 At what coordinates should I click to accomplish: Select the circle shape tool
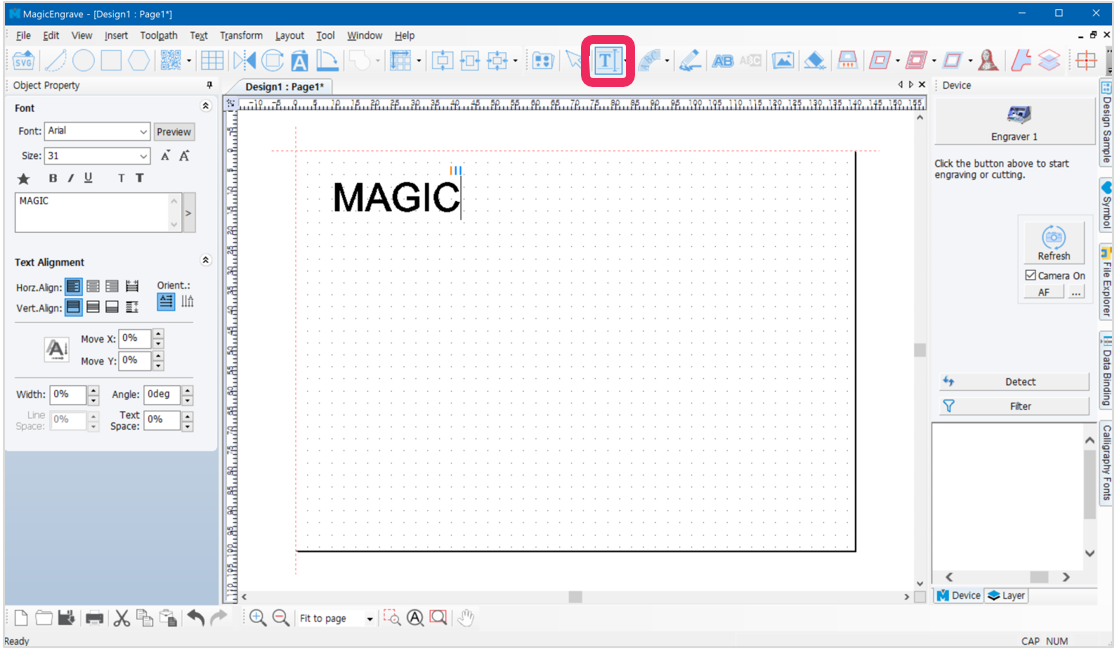[x=83, y=61]
